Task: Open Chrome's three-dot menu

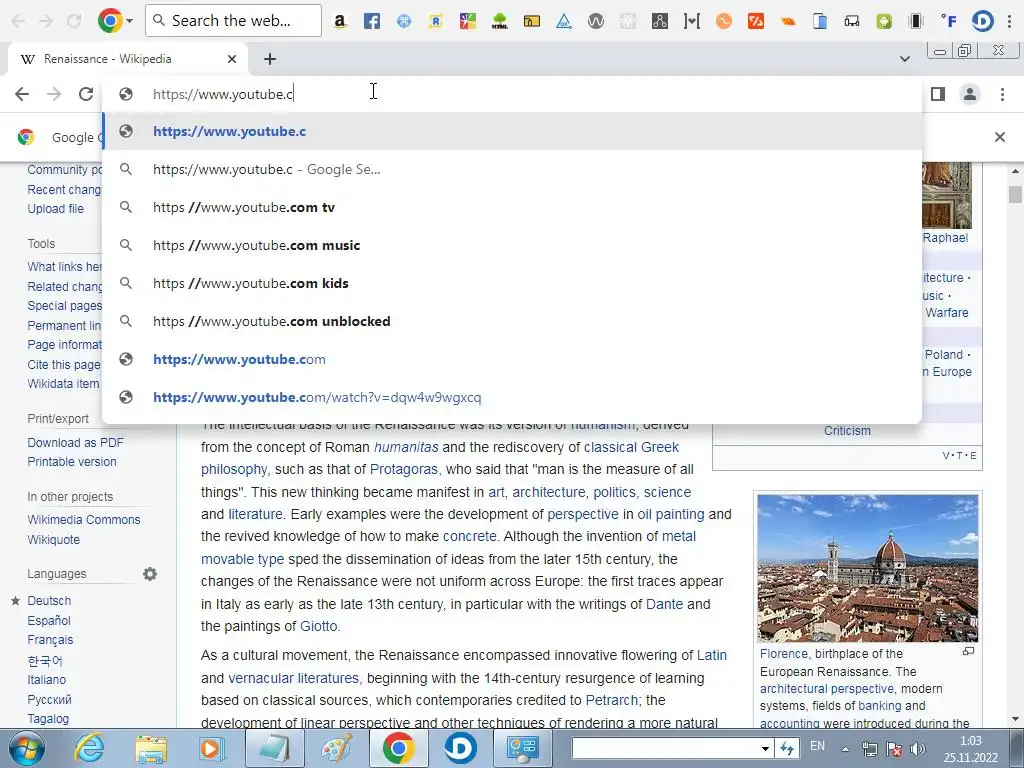Action: coord(1002,94)
